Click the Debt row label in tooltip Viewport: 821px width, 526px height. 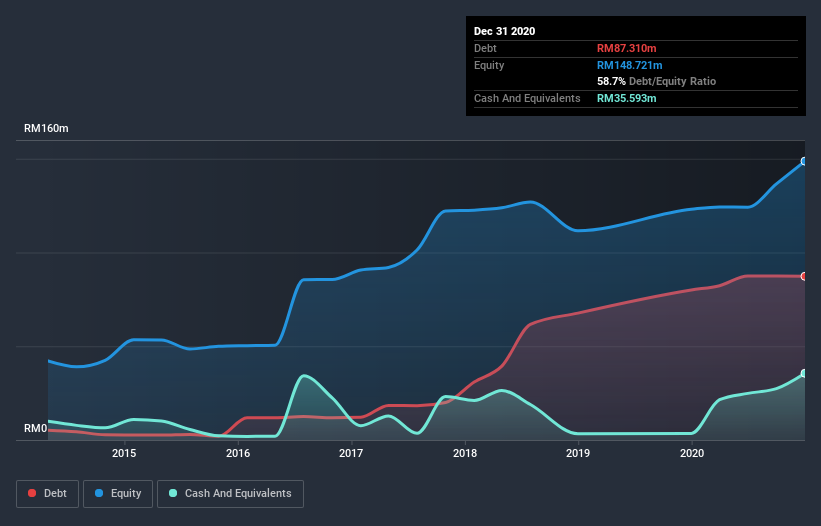click(485, 48)
